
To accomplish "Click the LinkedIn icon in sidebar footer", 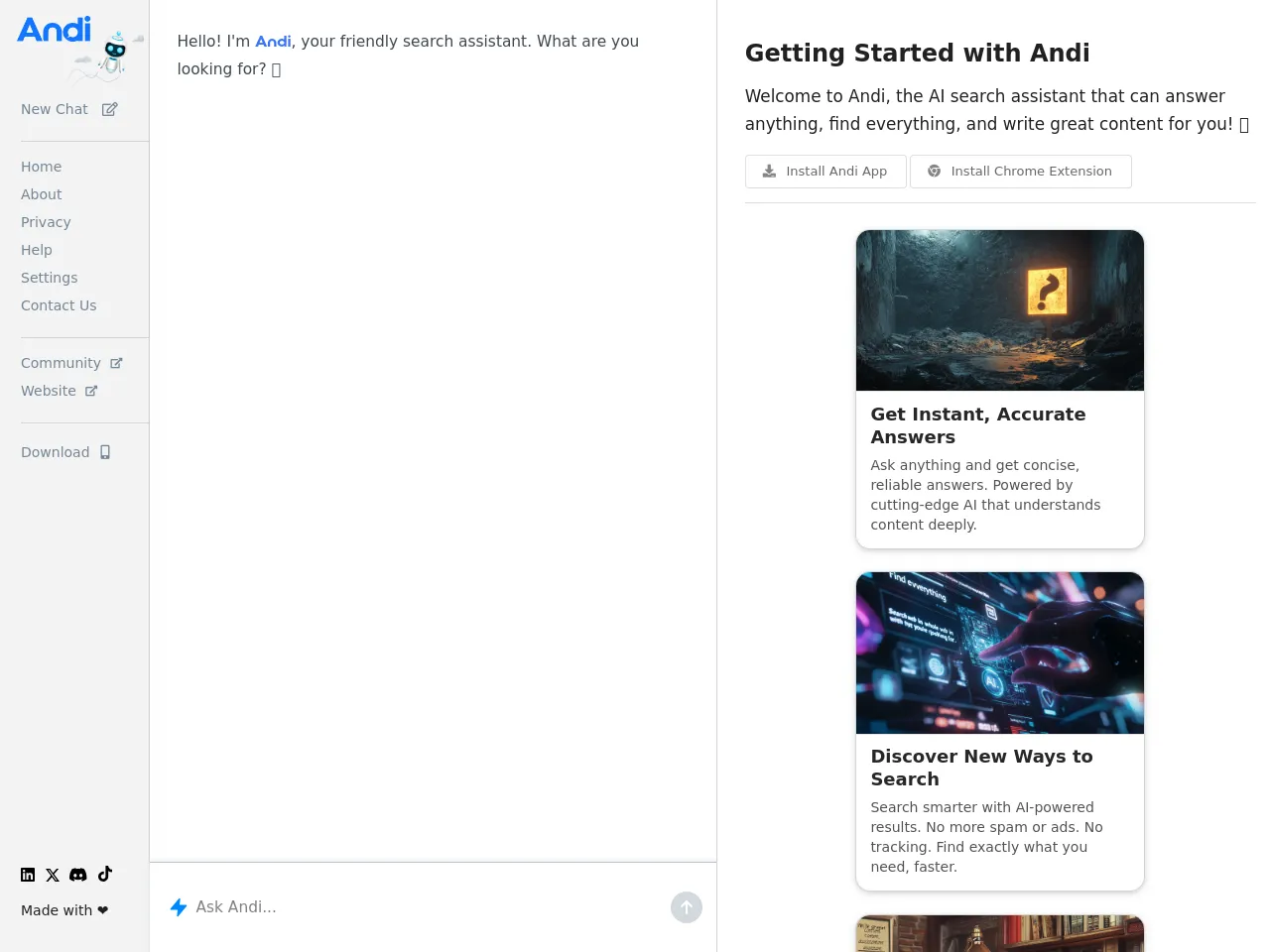I will coord(28,875).
